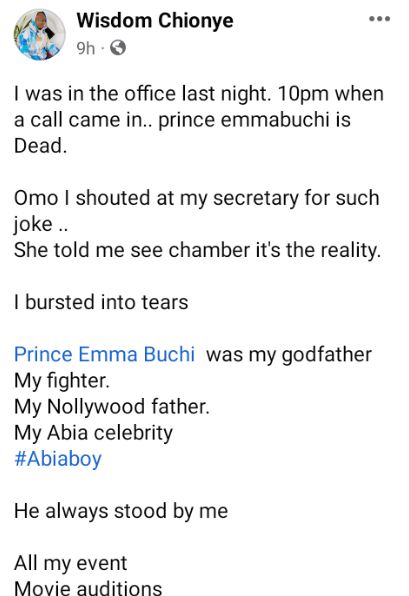This screenshot has height=596, width=409.
Task: Click the line starting "I was in the office"
Action: (199, 94)
